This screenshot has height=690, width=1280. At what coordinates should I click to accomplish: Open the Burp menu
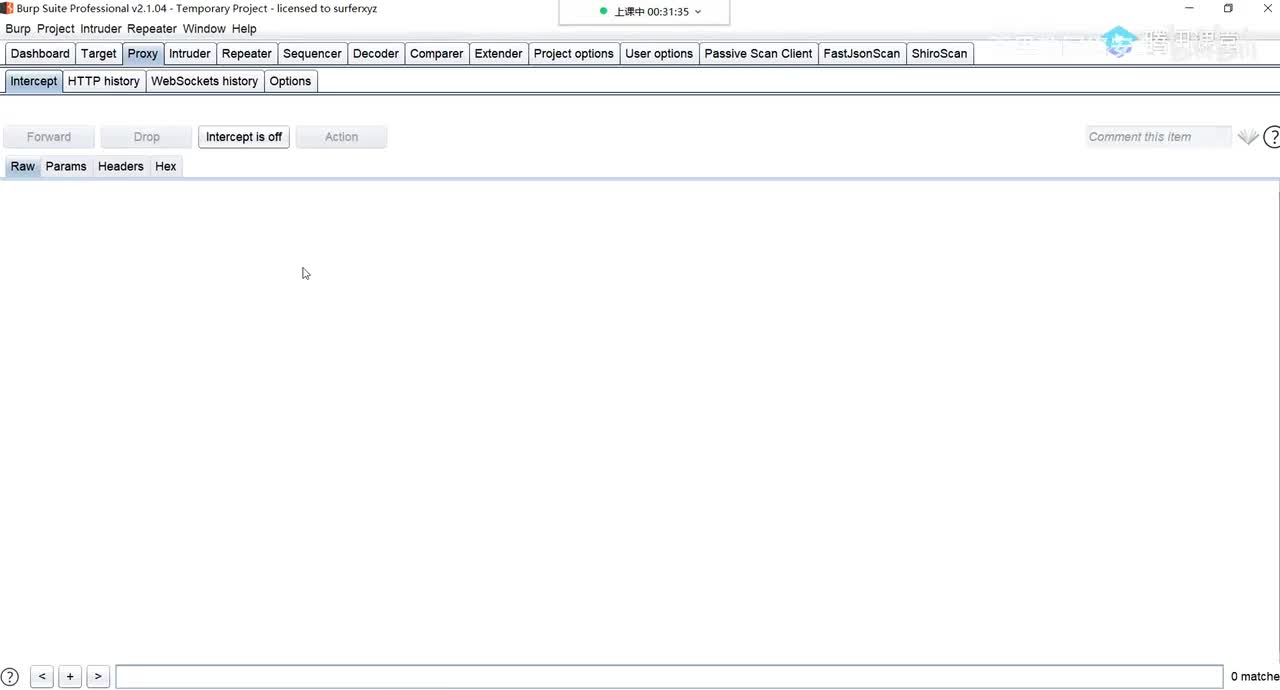click(18, 29)
